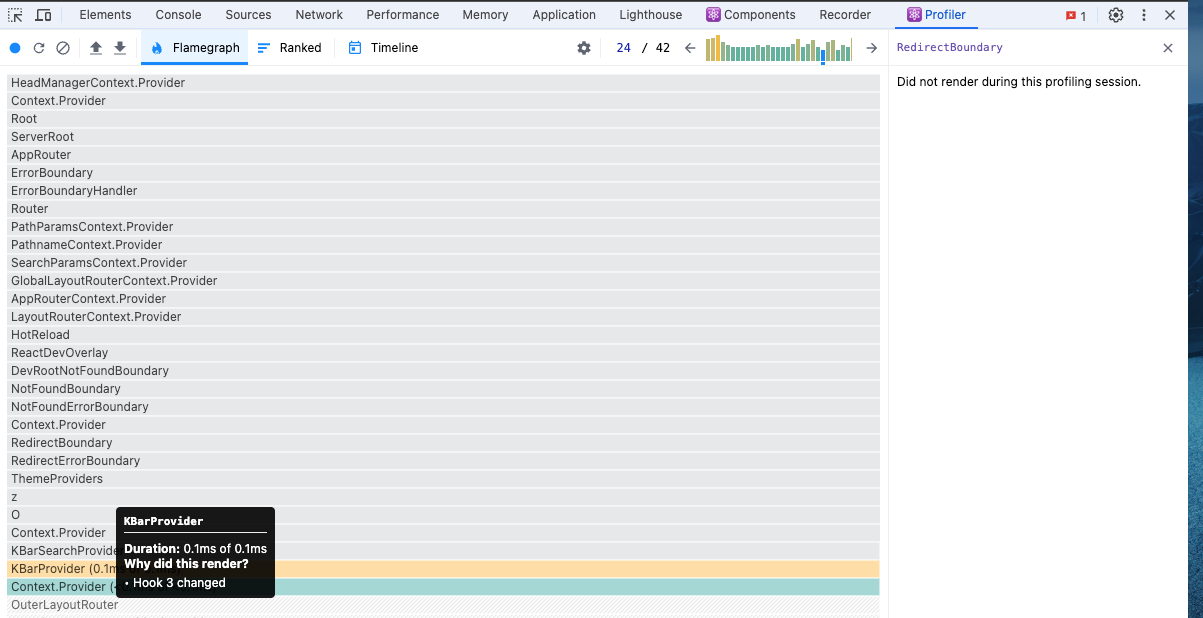Click the save profile download icon
1203x618 pixels.
[120, 48]
